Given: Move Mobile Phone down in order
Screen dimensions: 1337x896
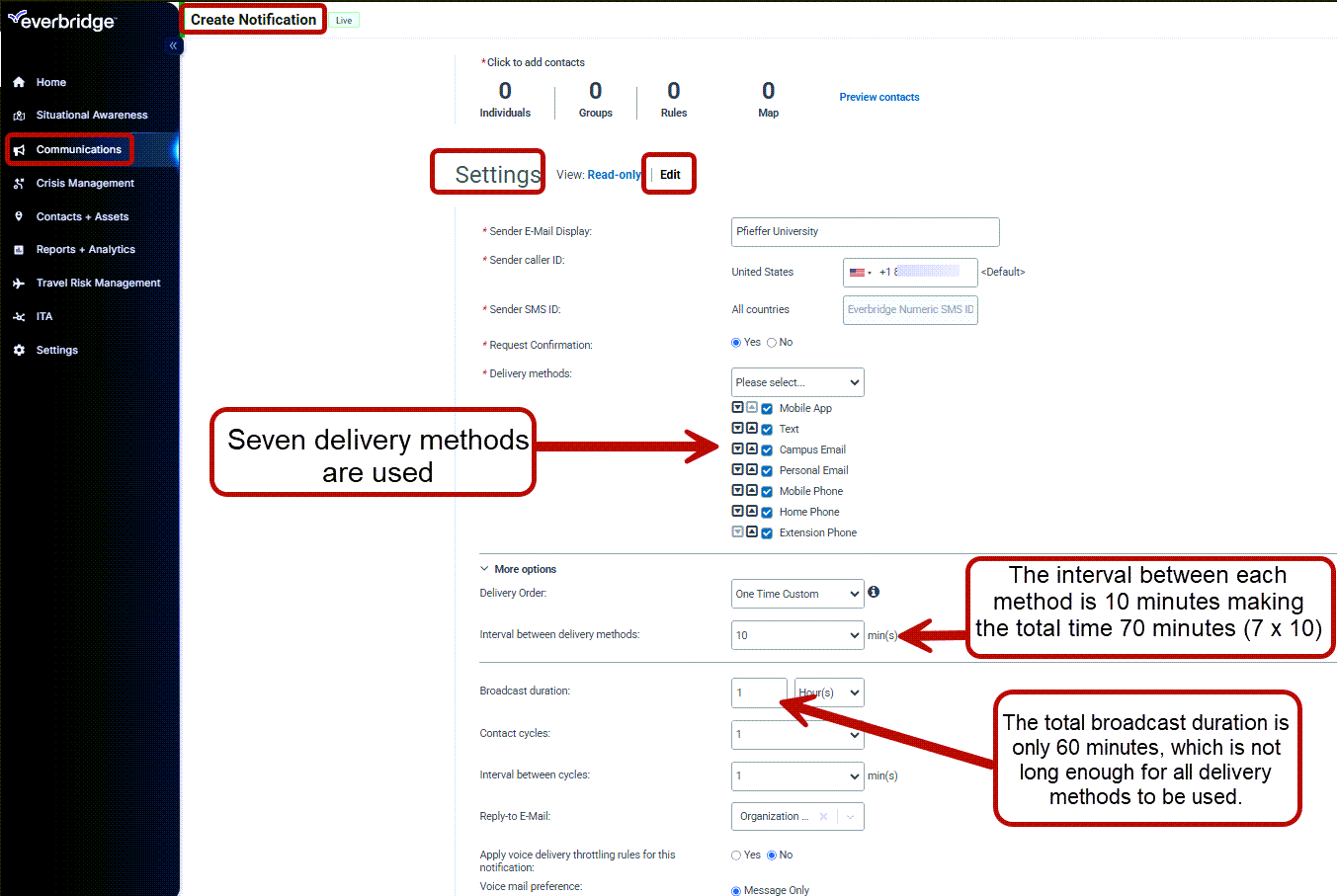Looking at the screenshot, I should pos(737,490).
